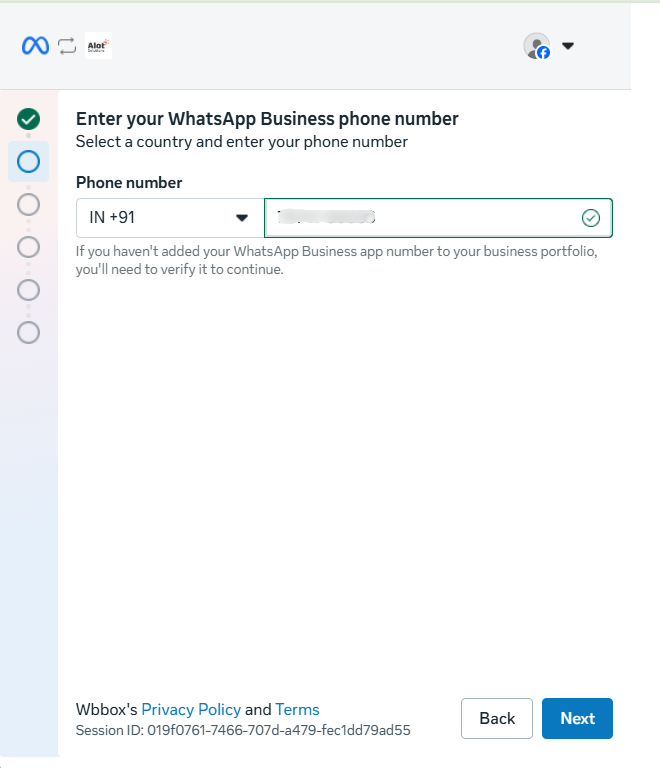This screenshot has height=768, width=660.
Task: Click the green validation check icon
Action: tap(591, 218)
